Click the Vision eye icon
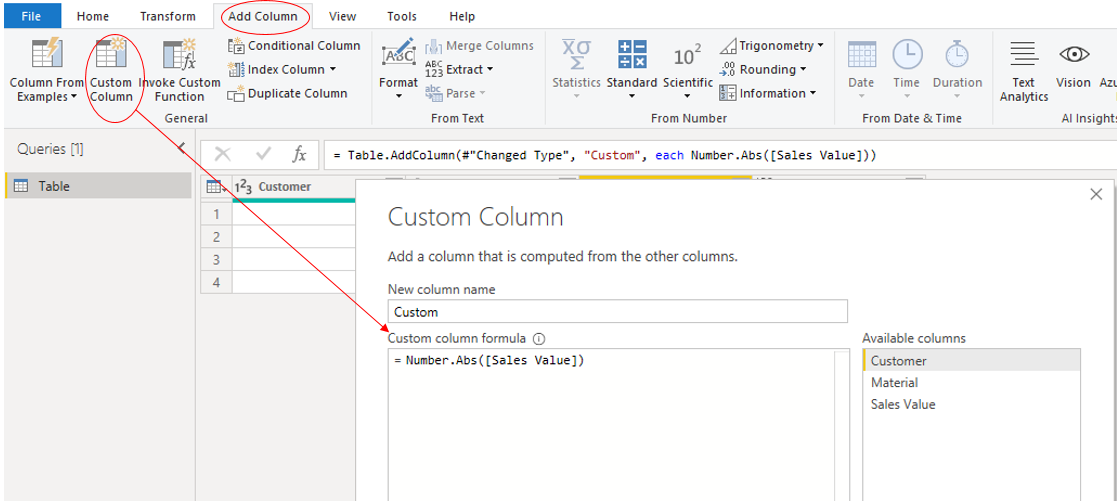 1074,54
